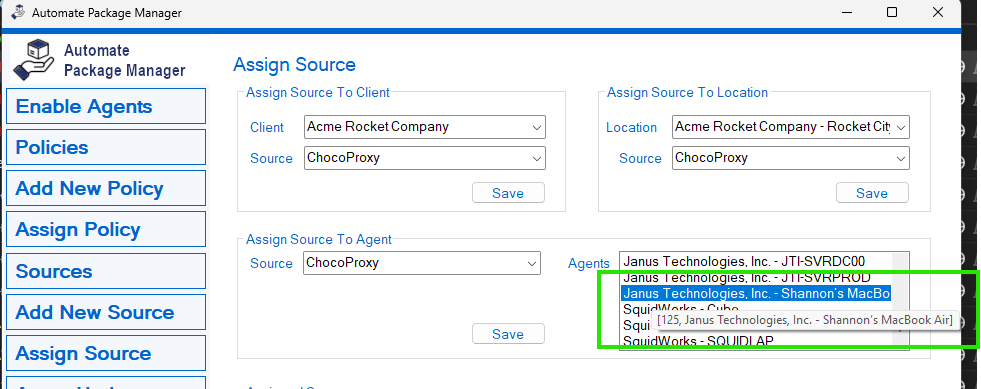Open the Enable Agents page
The height and width of the screenshot is (389, 981).
pyautogui.click(x=106, y=106)
